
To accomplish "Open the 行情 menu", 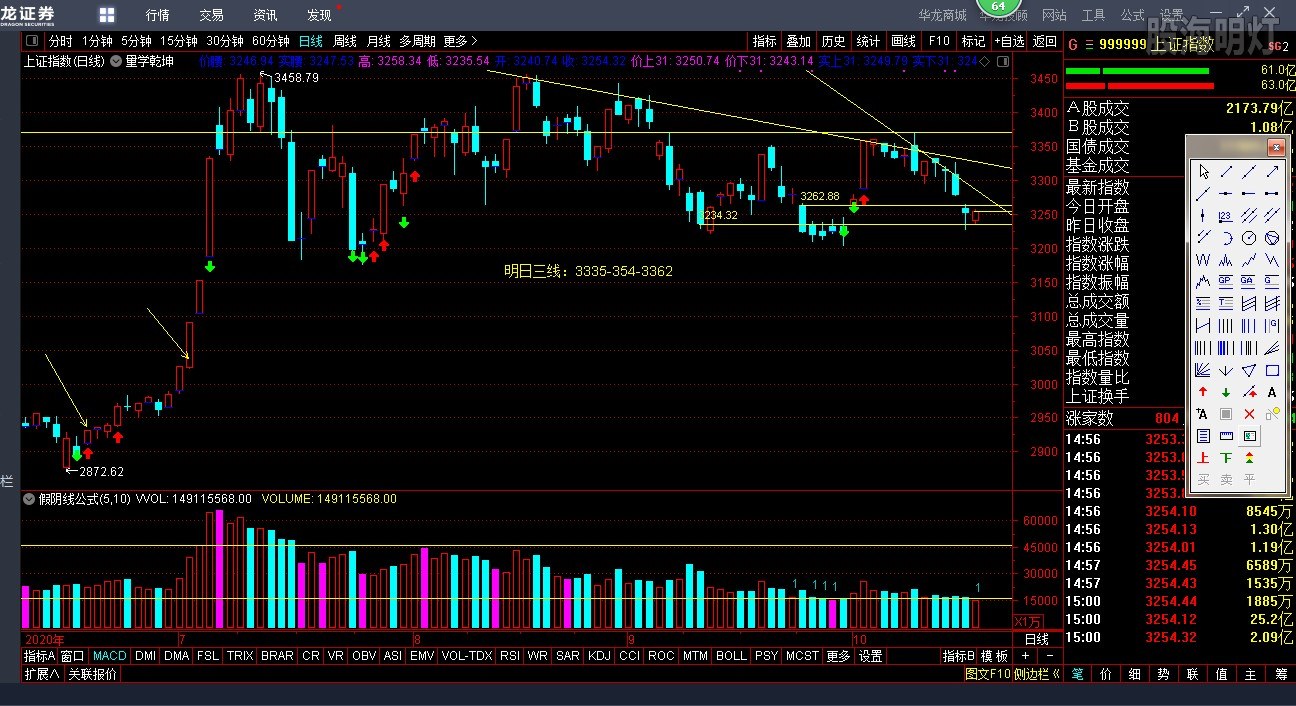I will click(157, 15).
